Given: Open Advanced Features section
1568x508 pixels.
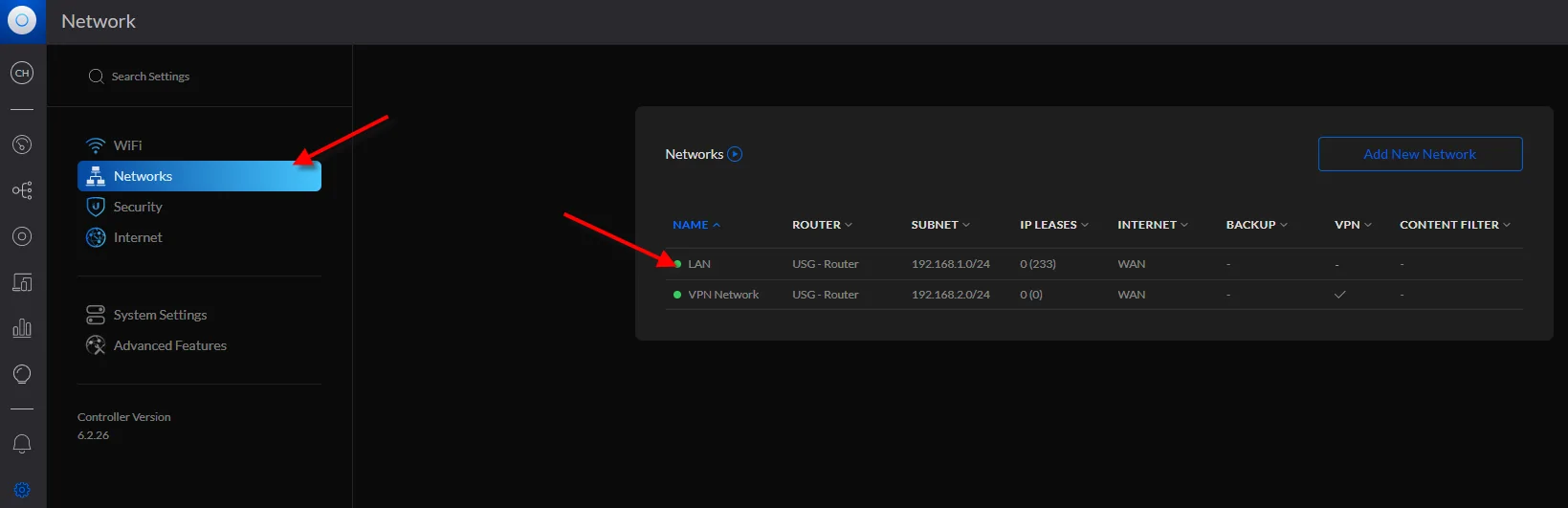Looking at the screenshot, I should click(x=199, y=345).
